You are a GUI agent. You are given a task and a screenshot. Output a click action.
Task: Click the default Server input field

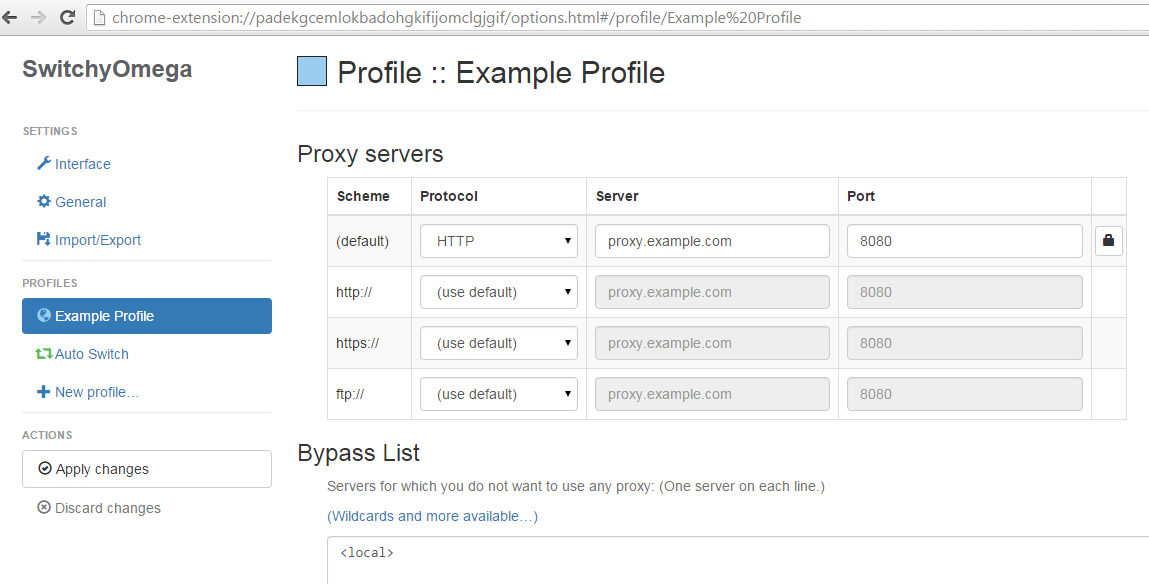pos(712,241)
